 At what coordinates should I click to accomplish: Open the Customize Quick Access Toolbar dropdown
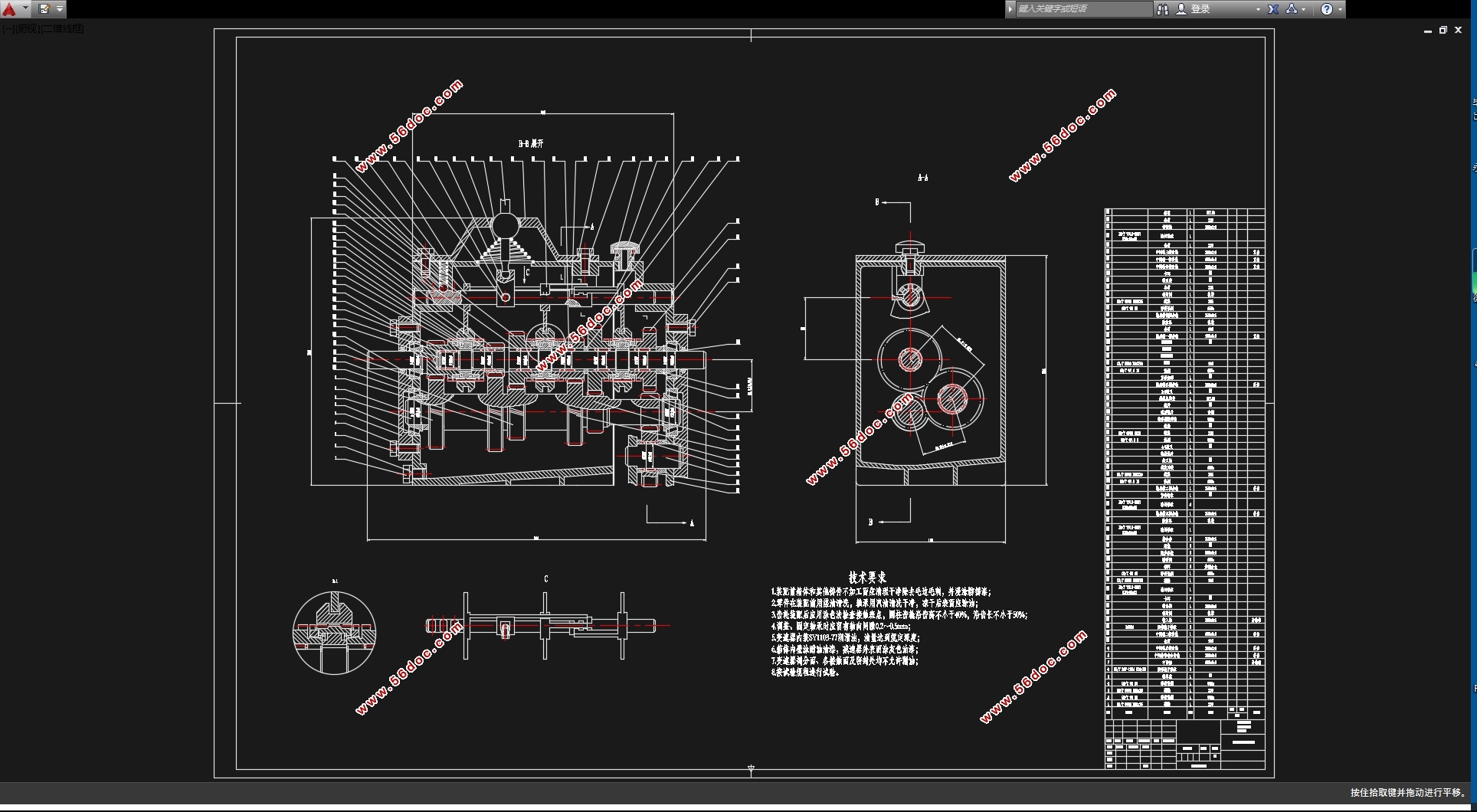pyautogui.click(x=60, y=9)
